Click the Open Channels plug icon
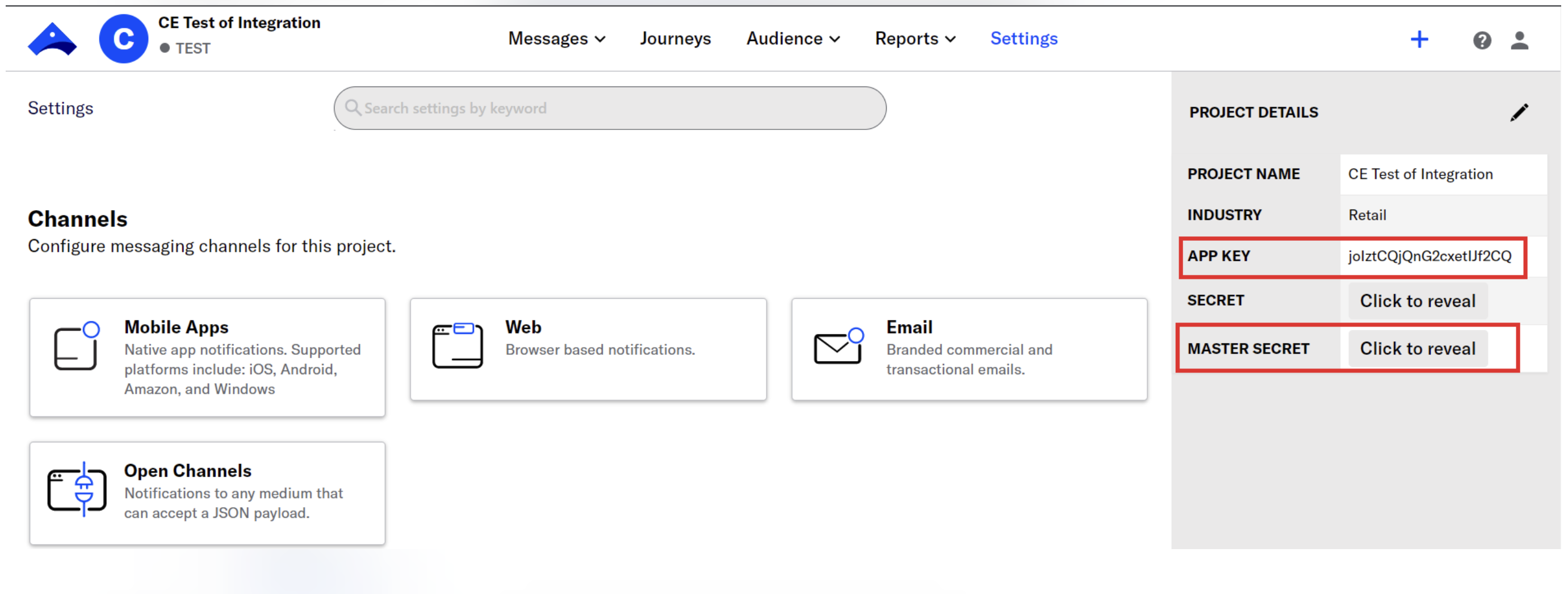The height and width of the screenshot is (594, 1568). point(77,490)
